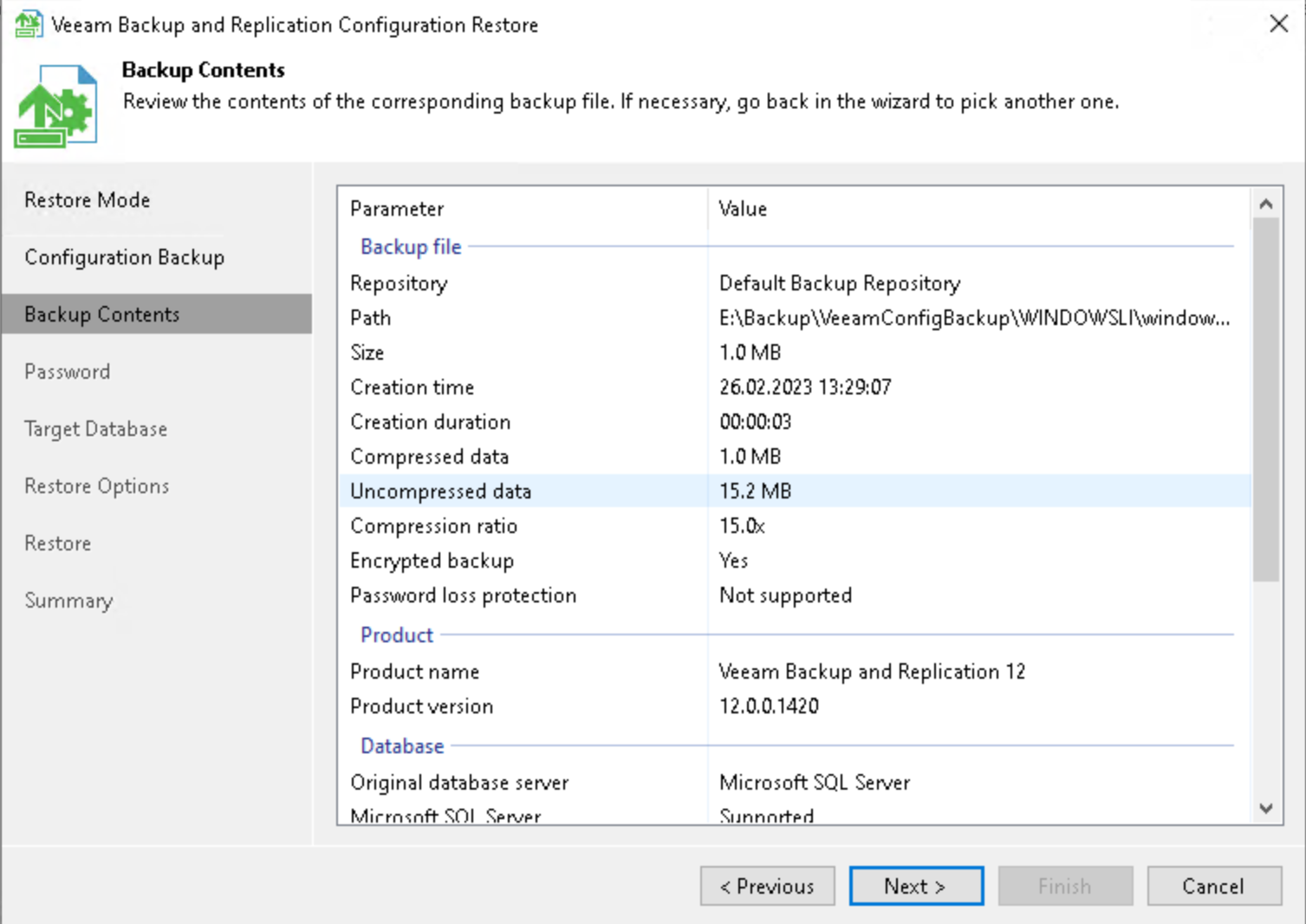Viewport: 1306px width, 924px height.
Task: Click the vertical scrollbar thumb
Action: point(1266,400)
